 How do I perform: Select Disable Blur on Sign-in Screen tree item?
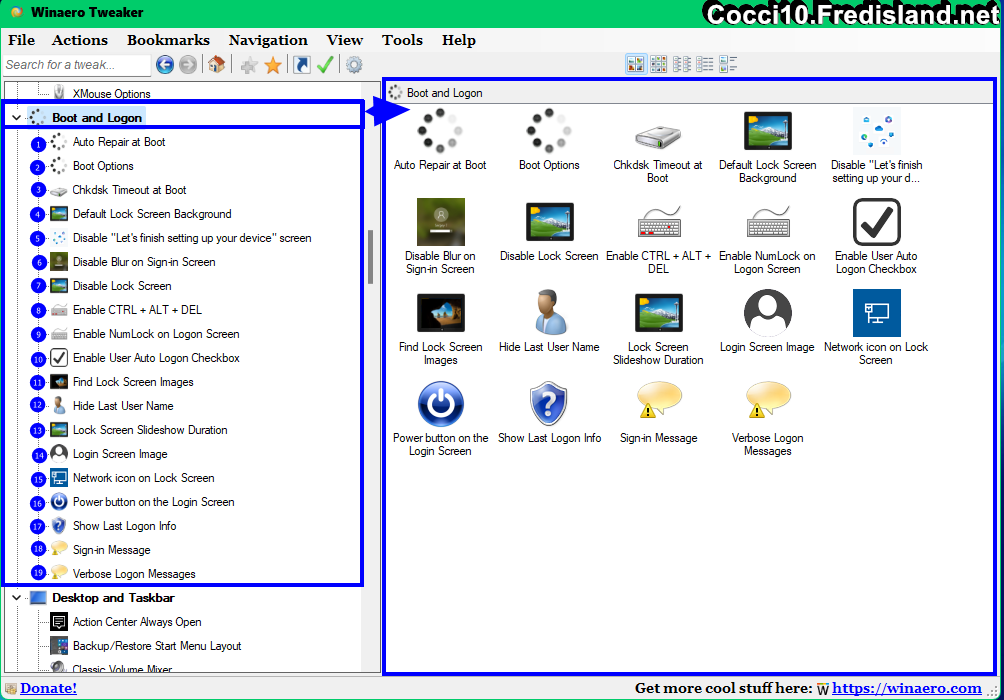click(x=144, y=262)
